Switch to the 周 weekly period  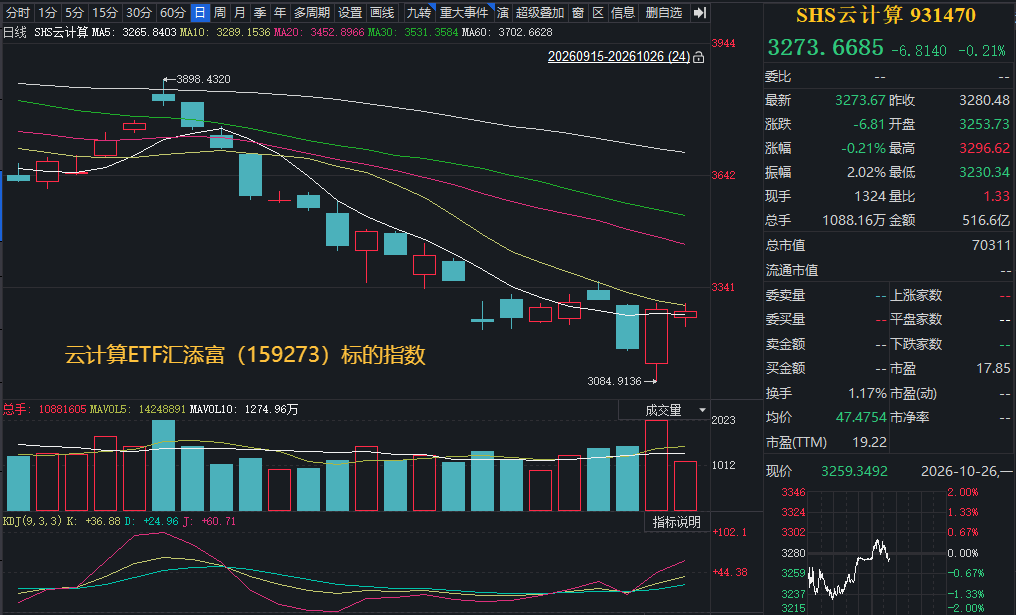point(220,12)
